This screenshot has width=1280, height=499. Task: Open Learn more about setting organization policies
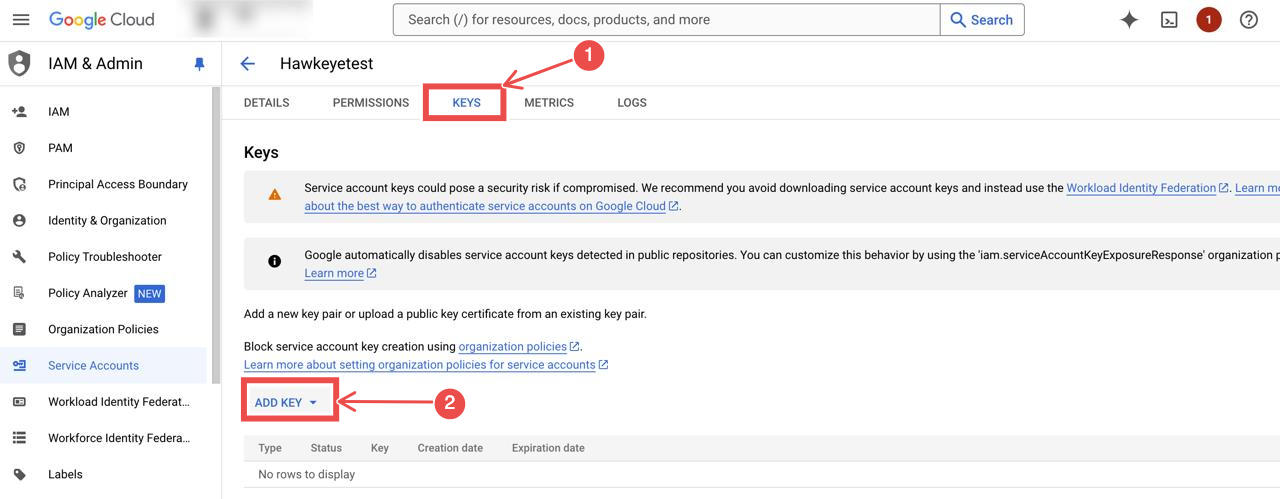tap(420, 365)
